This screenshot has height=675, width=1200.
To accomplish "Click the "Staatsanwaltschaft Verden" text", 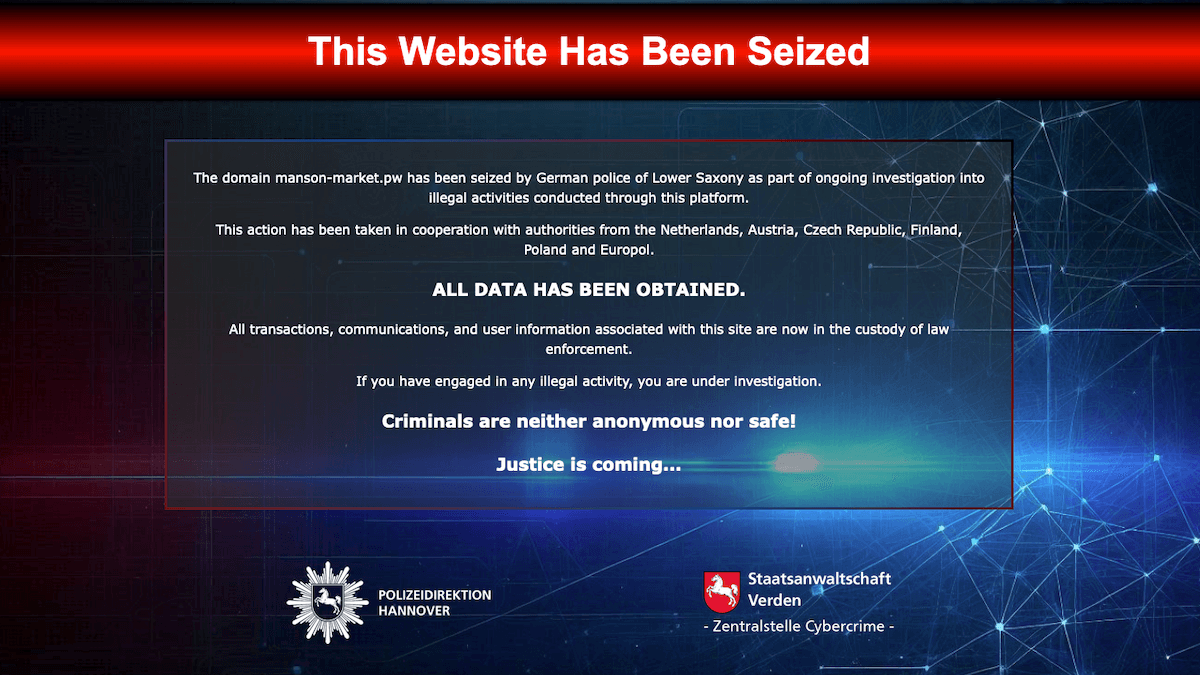I will [x=819, y=590].
